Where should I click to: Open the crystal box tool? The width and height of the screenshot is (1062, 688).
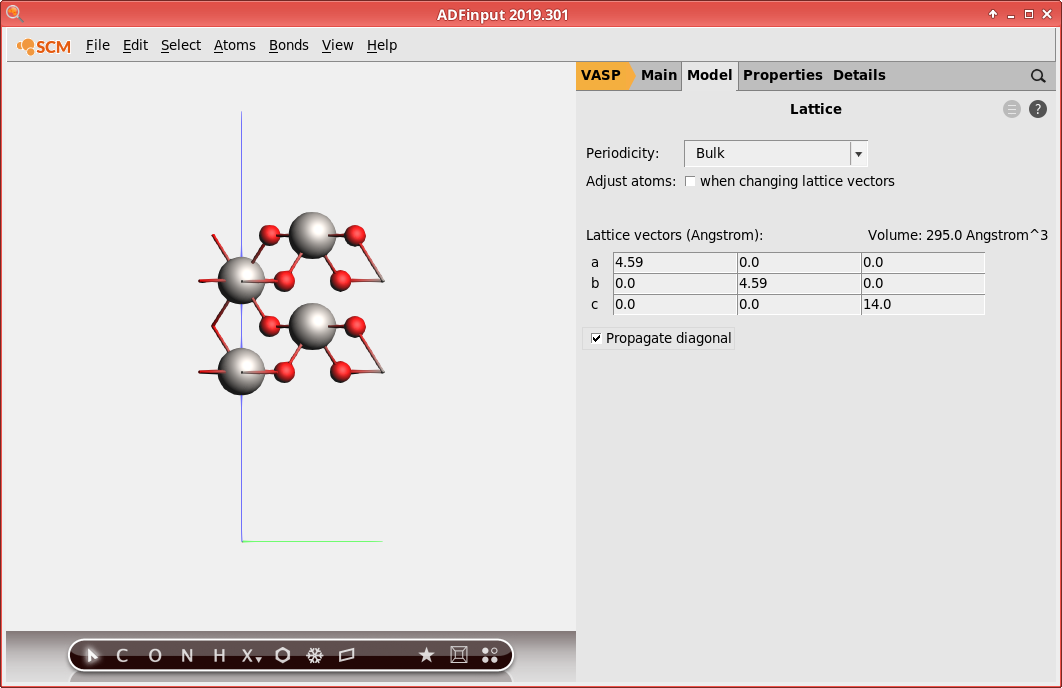pyautogui.click(x=458, y=655)
